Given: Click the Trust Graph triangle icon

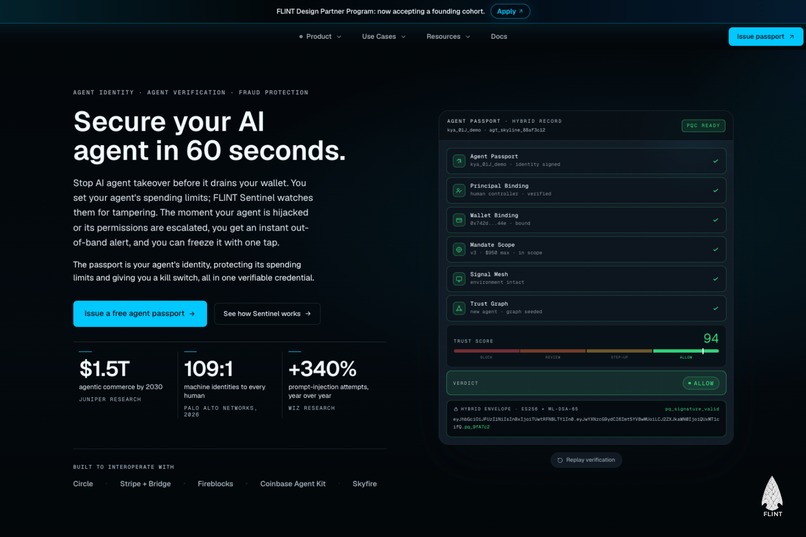Looking at the screenshot, I should [x=459, y=308].
